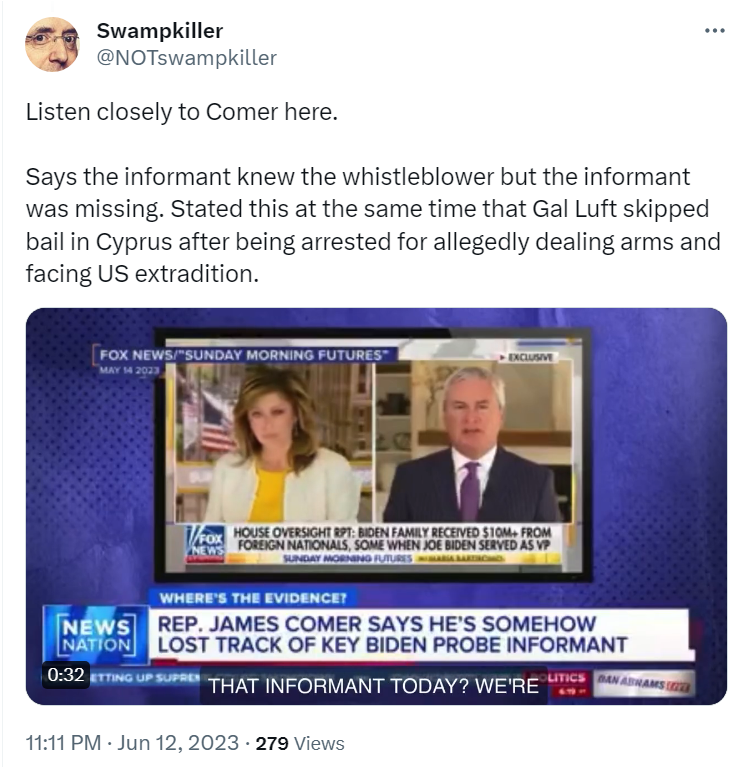Open the Swampkiller display name link
This screenshot has width=746, height=768.
point(160,31)
